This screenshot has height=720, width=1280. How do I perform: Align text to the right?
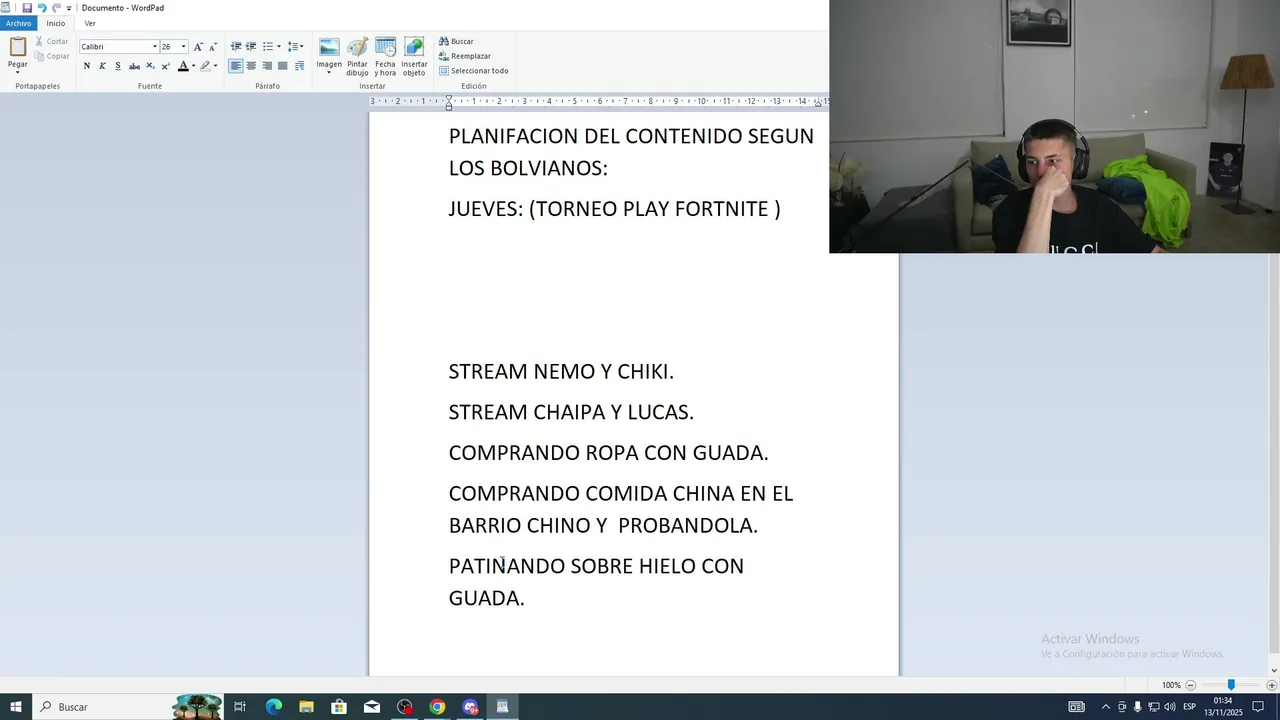(x=267, y=66)
